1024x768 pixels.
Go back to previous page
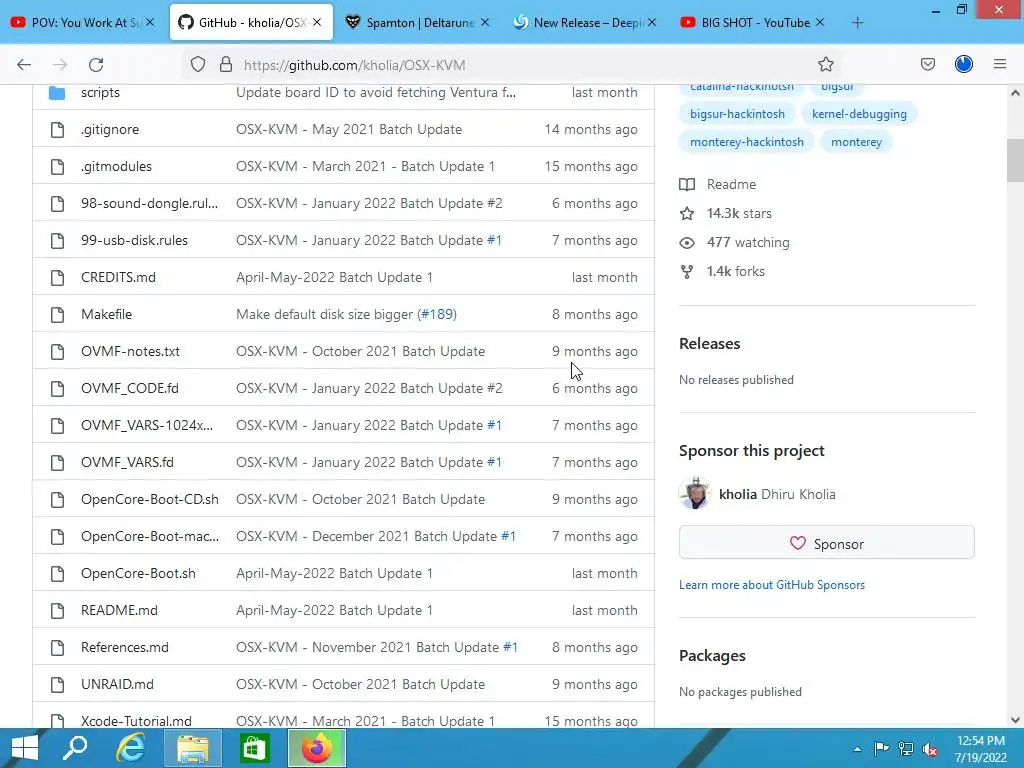(x=24, y=65)
